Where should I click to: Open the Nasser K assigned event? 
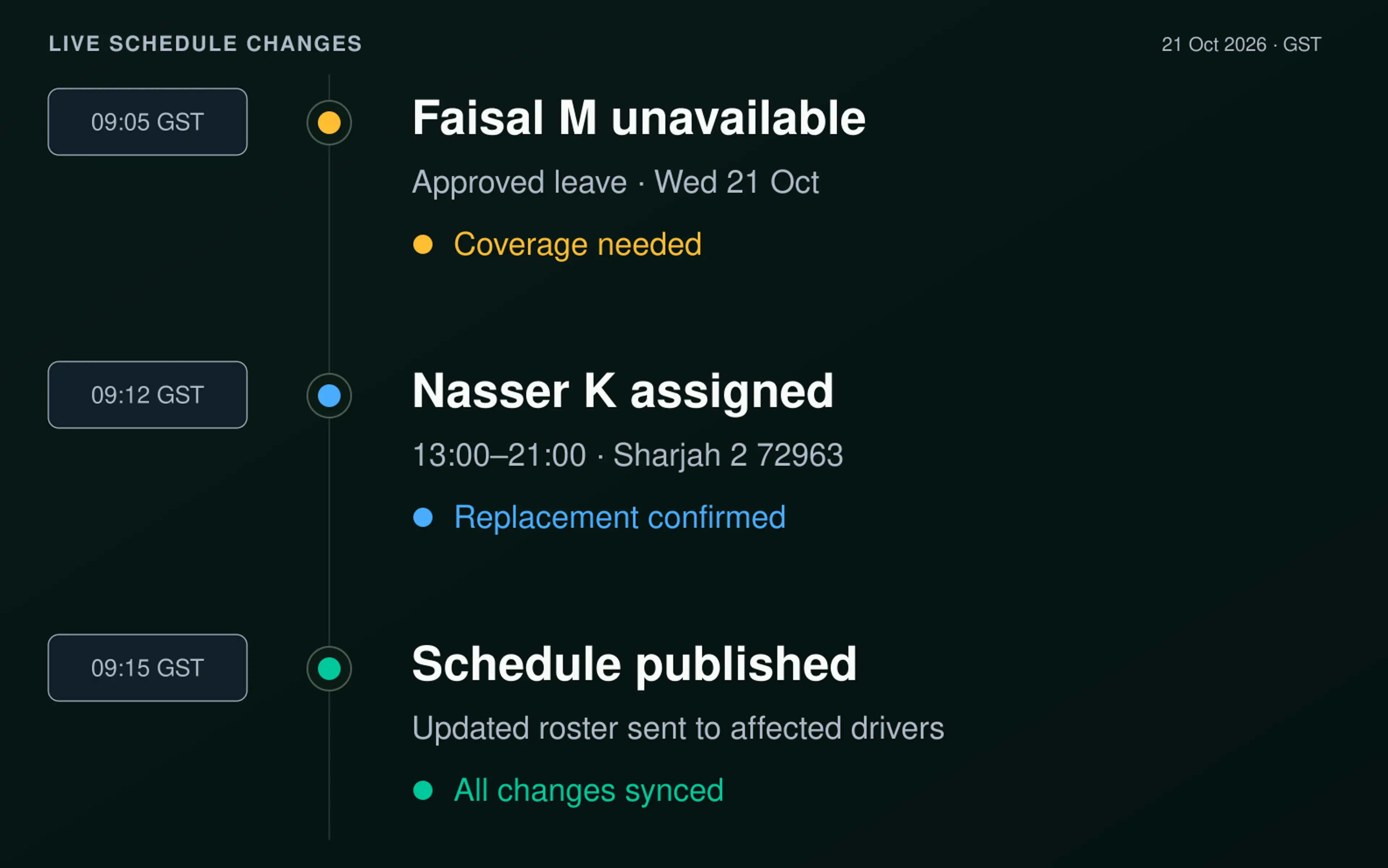[x=622, y=391]
